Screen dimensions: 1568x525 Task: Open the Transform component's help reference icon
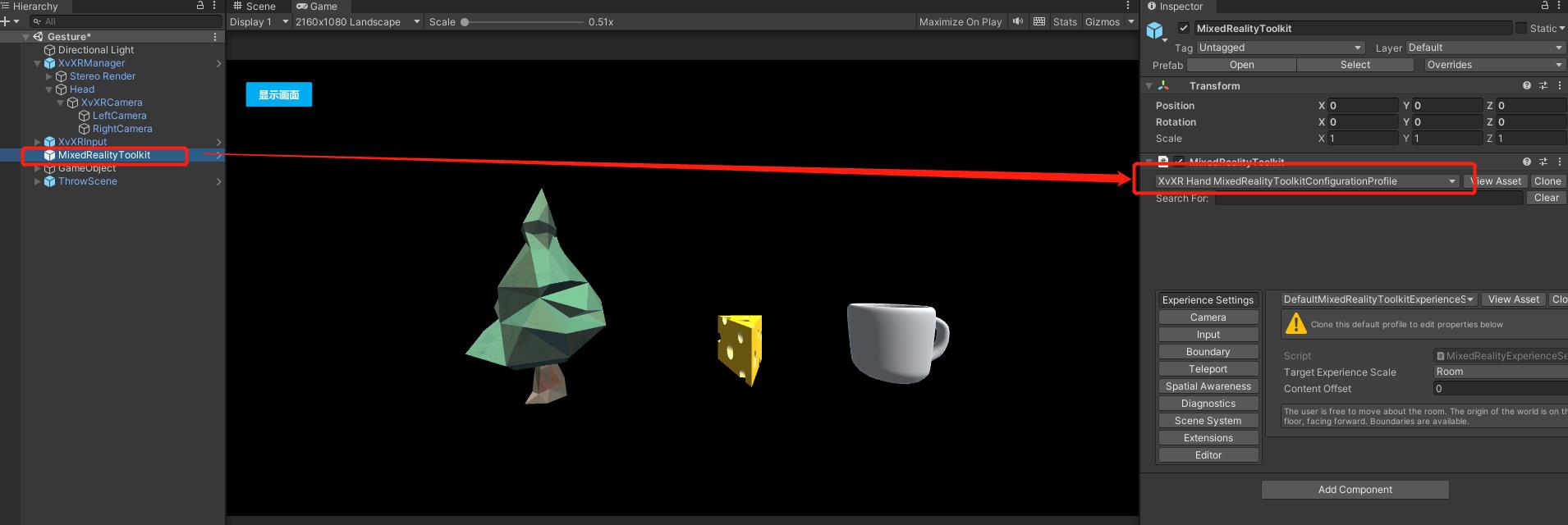pyautogui.click(x=1526, y=85)
